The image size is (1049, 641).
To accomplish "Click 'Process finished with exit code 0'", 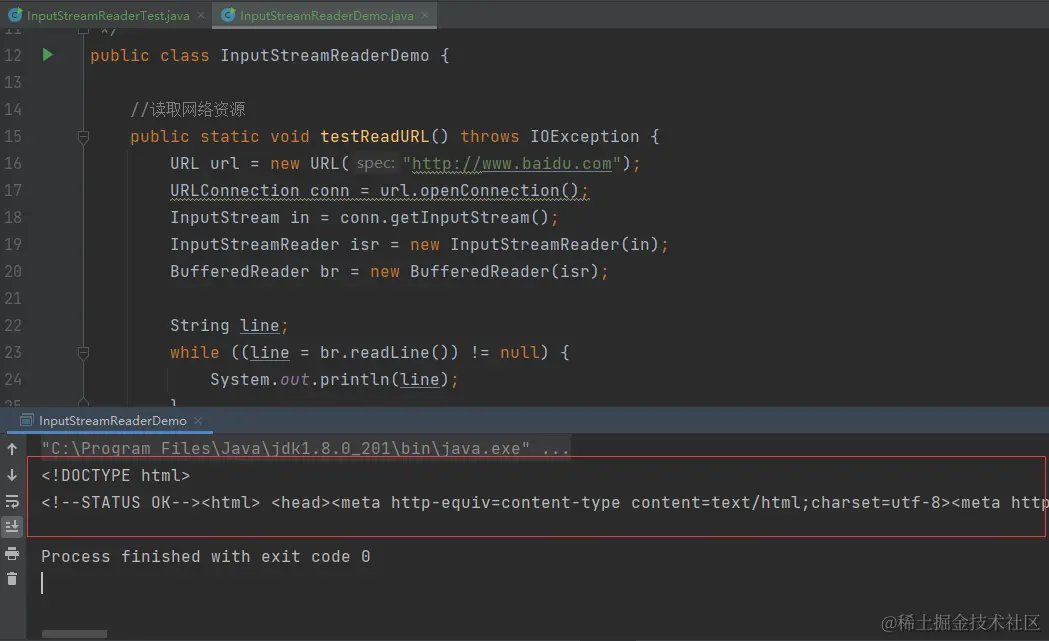I will tap(206, 557).
